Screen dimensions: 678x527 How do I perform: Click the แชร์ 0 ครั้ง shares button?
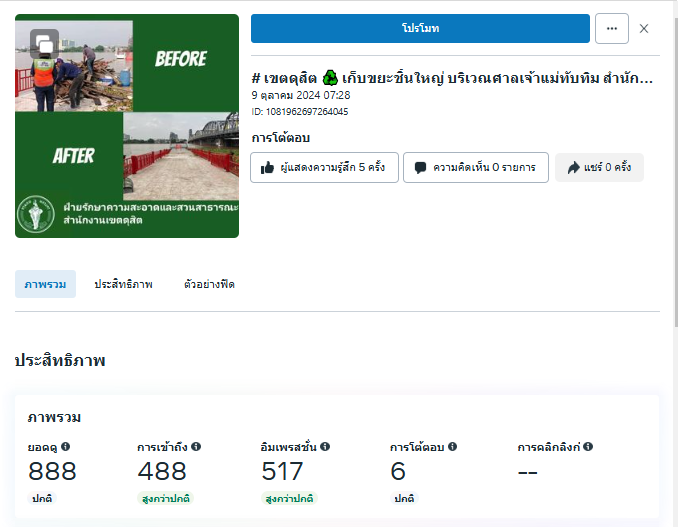599,167
